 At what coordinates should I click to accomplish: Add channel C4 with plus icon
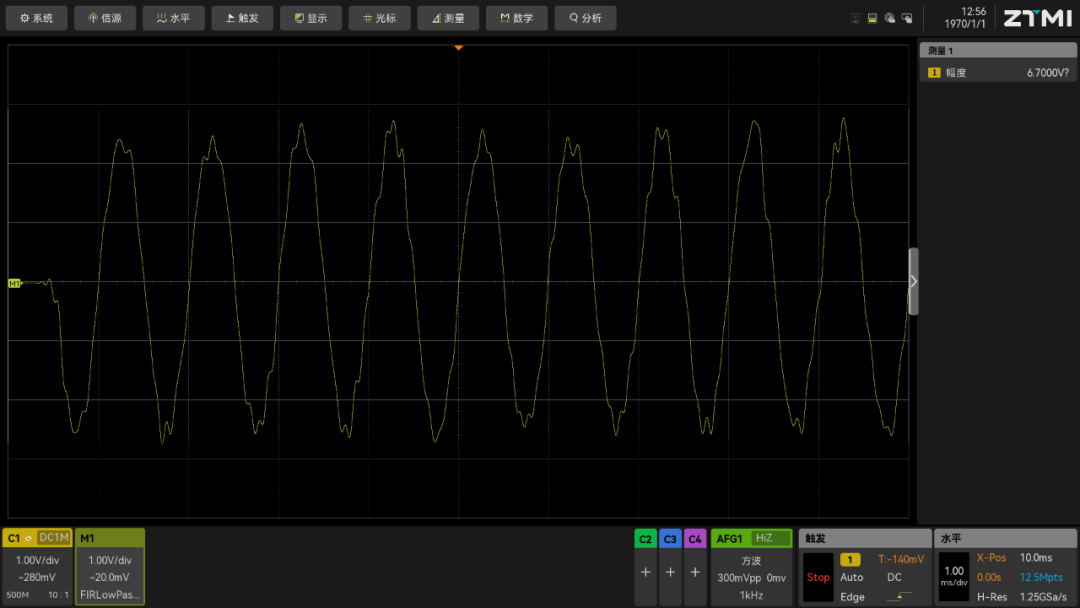coord(695,572)
